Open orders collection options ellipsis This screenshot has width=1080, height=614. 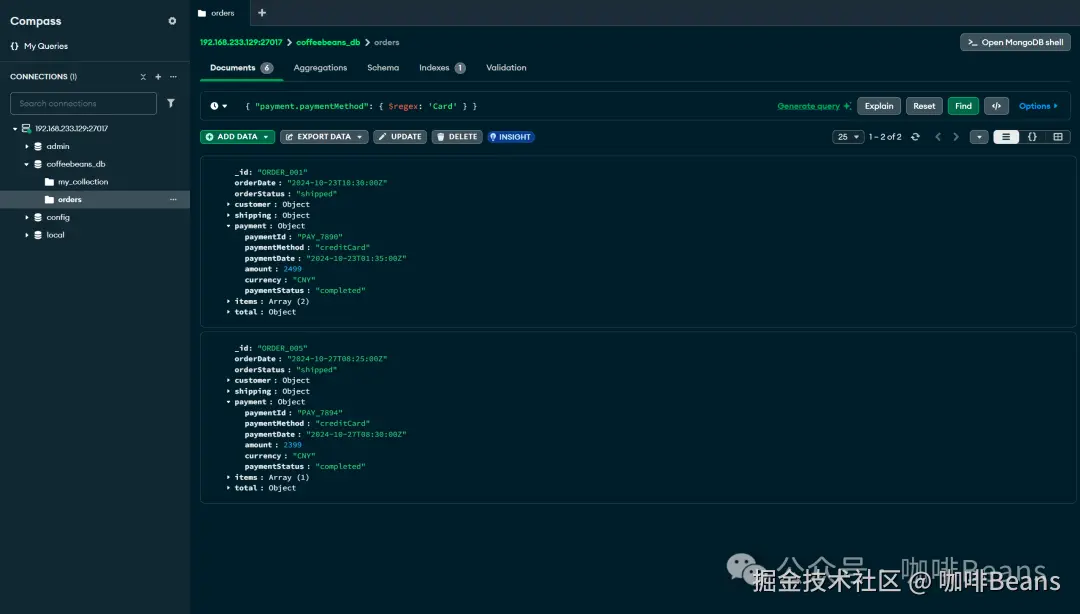click(x=173, y=199)
